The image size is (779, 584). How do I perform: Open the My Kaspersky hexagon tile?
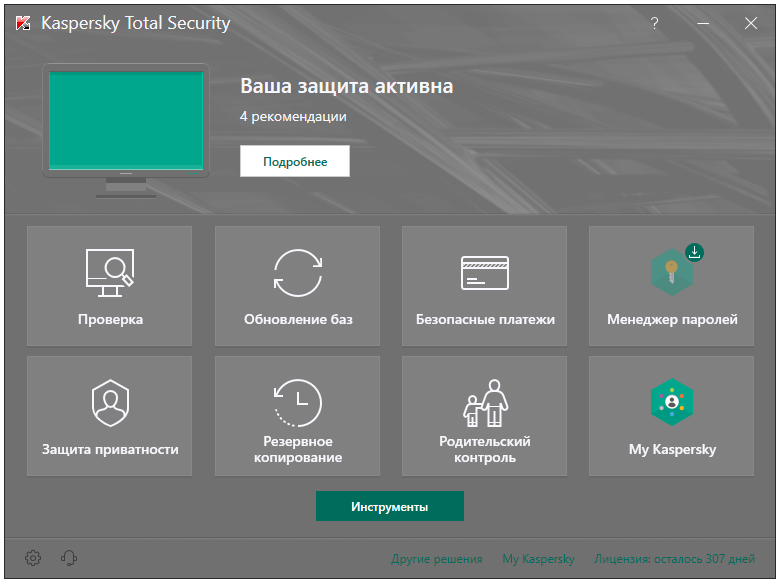click(671, 416)
